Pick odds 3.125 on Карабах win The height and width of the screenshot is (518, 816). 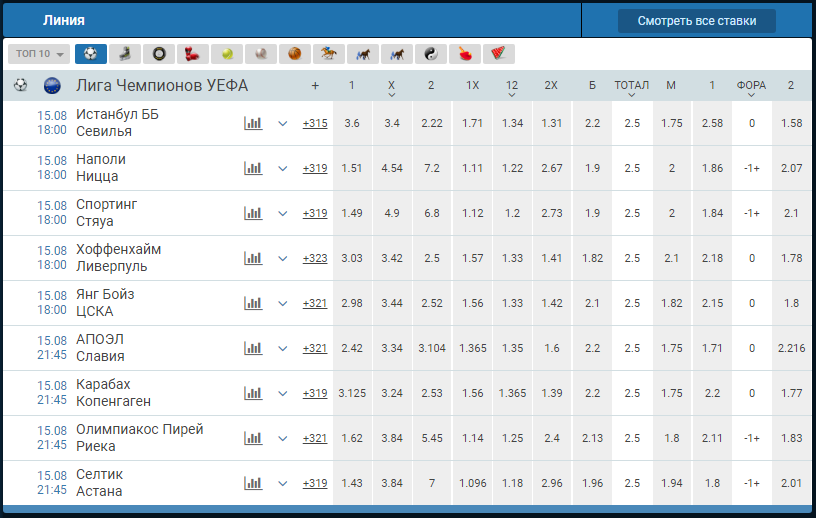tap(352, 393)
